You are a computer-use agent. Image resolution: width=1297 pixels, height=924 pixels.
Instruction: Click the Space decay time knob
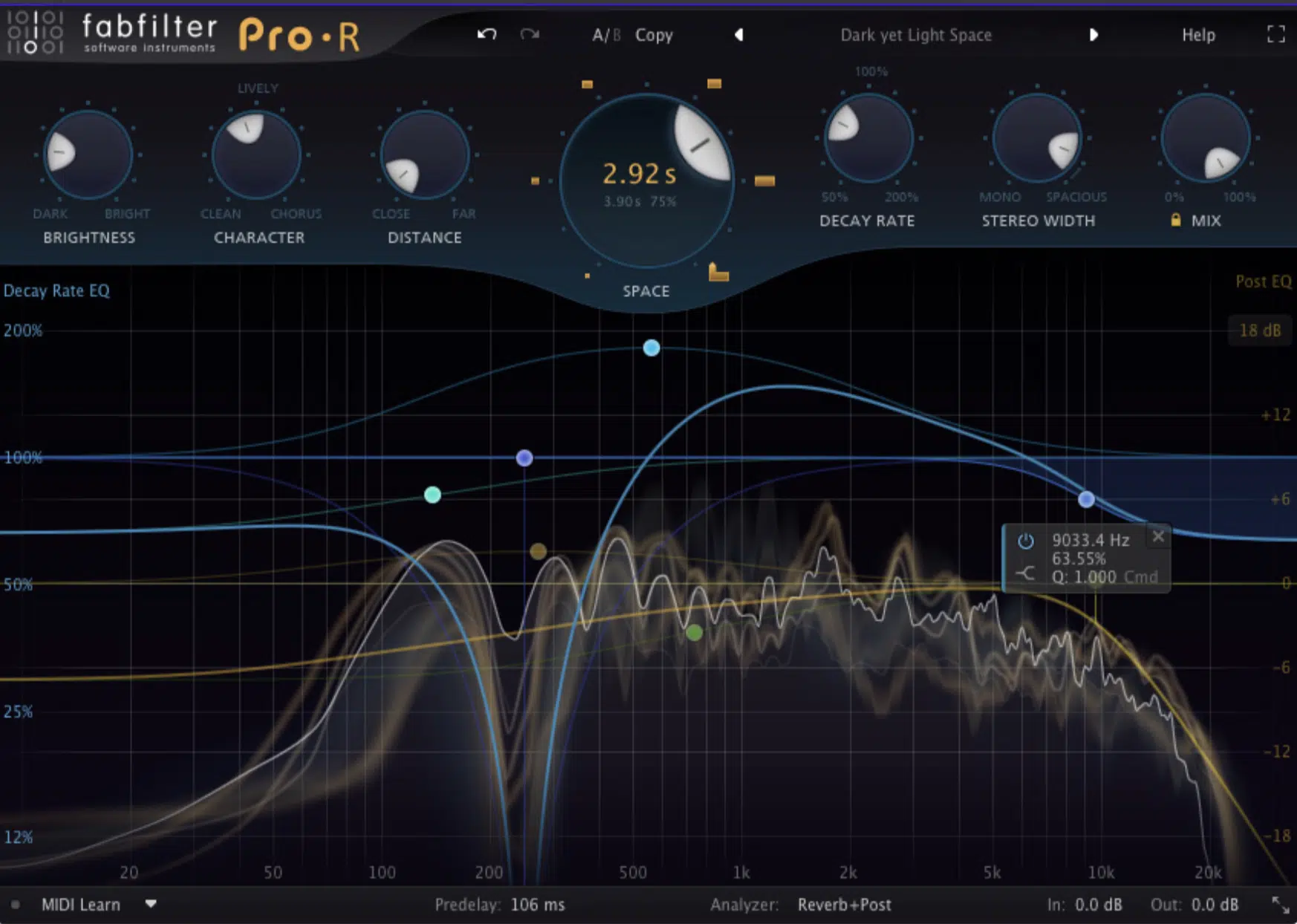tap(646, 180)
